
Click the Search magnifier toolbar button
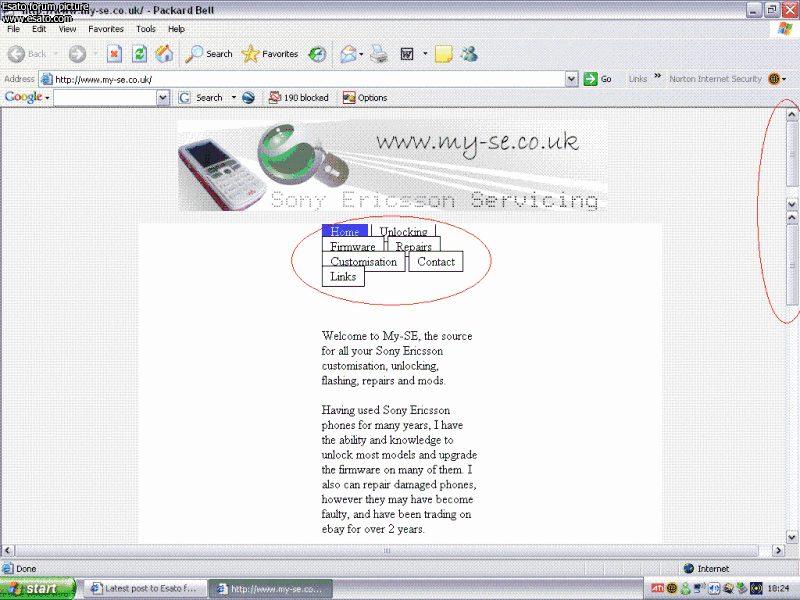click(209, 54)
